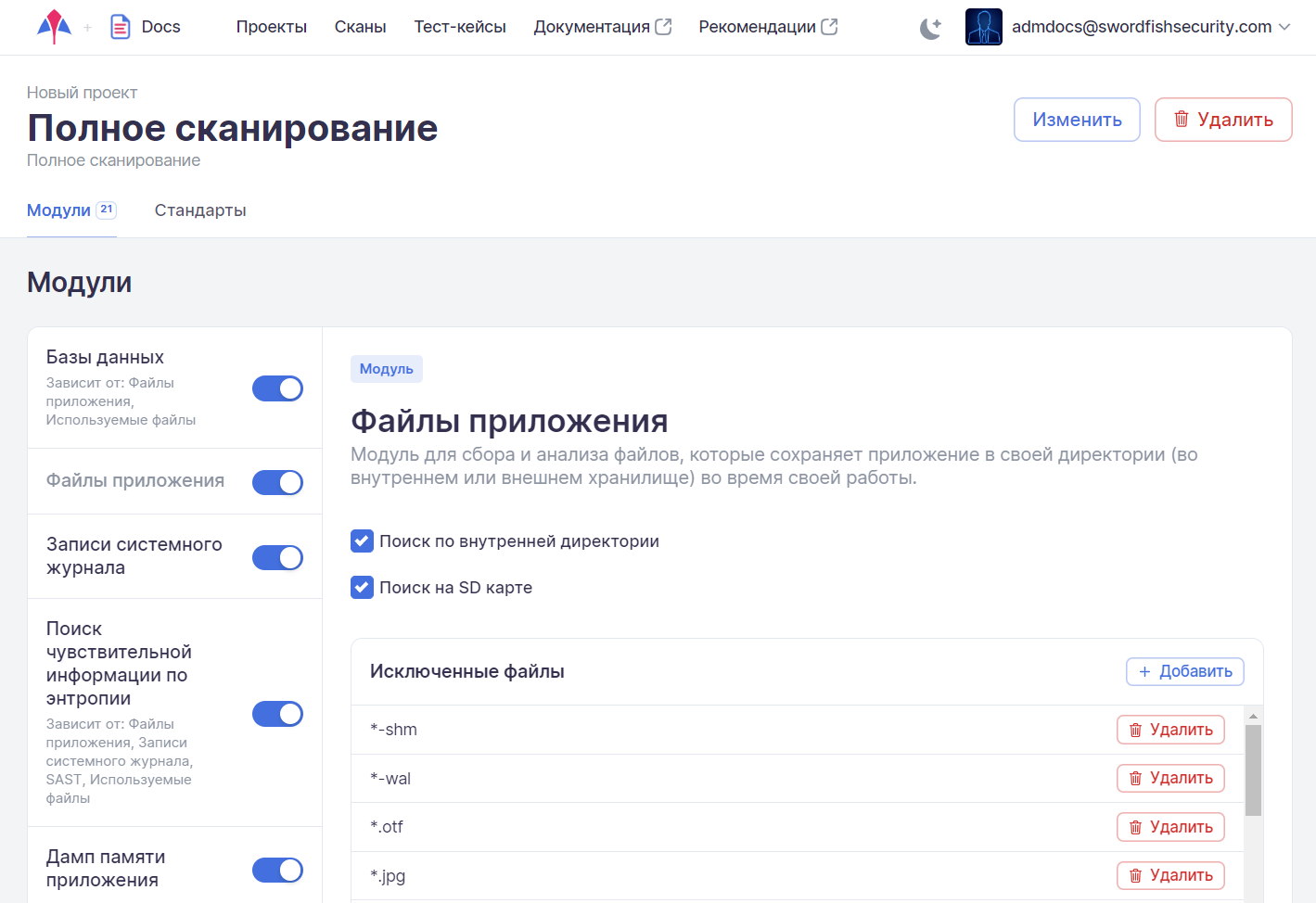Click the user avatar image

click(983, 27)
